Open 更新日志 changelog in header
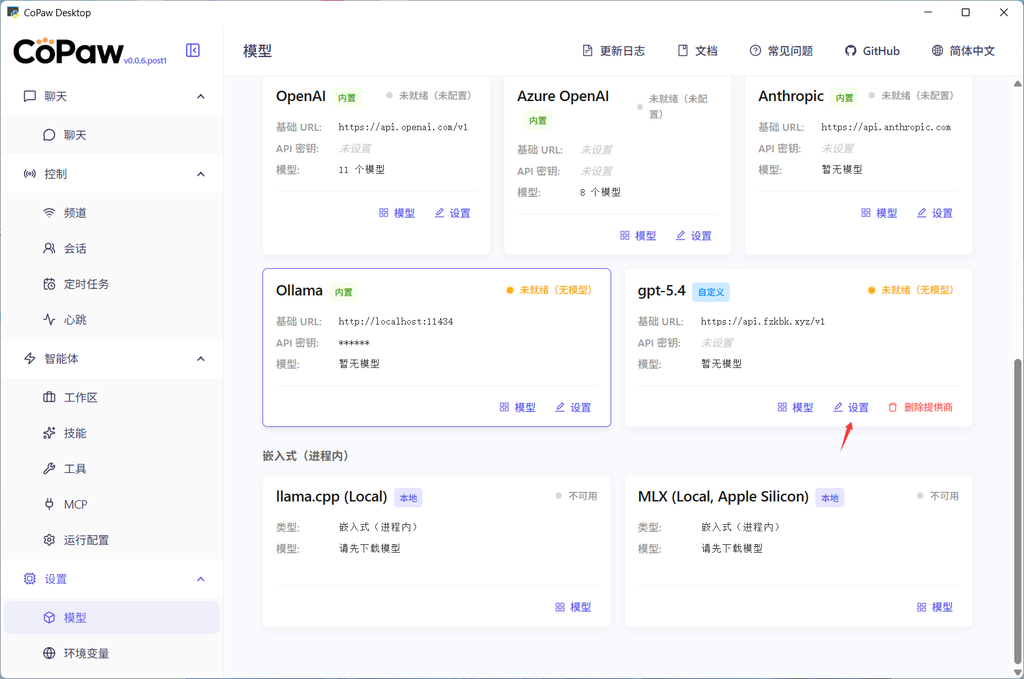 (613, 51)
